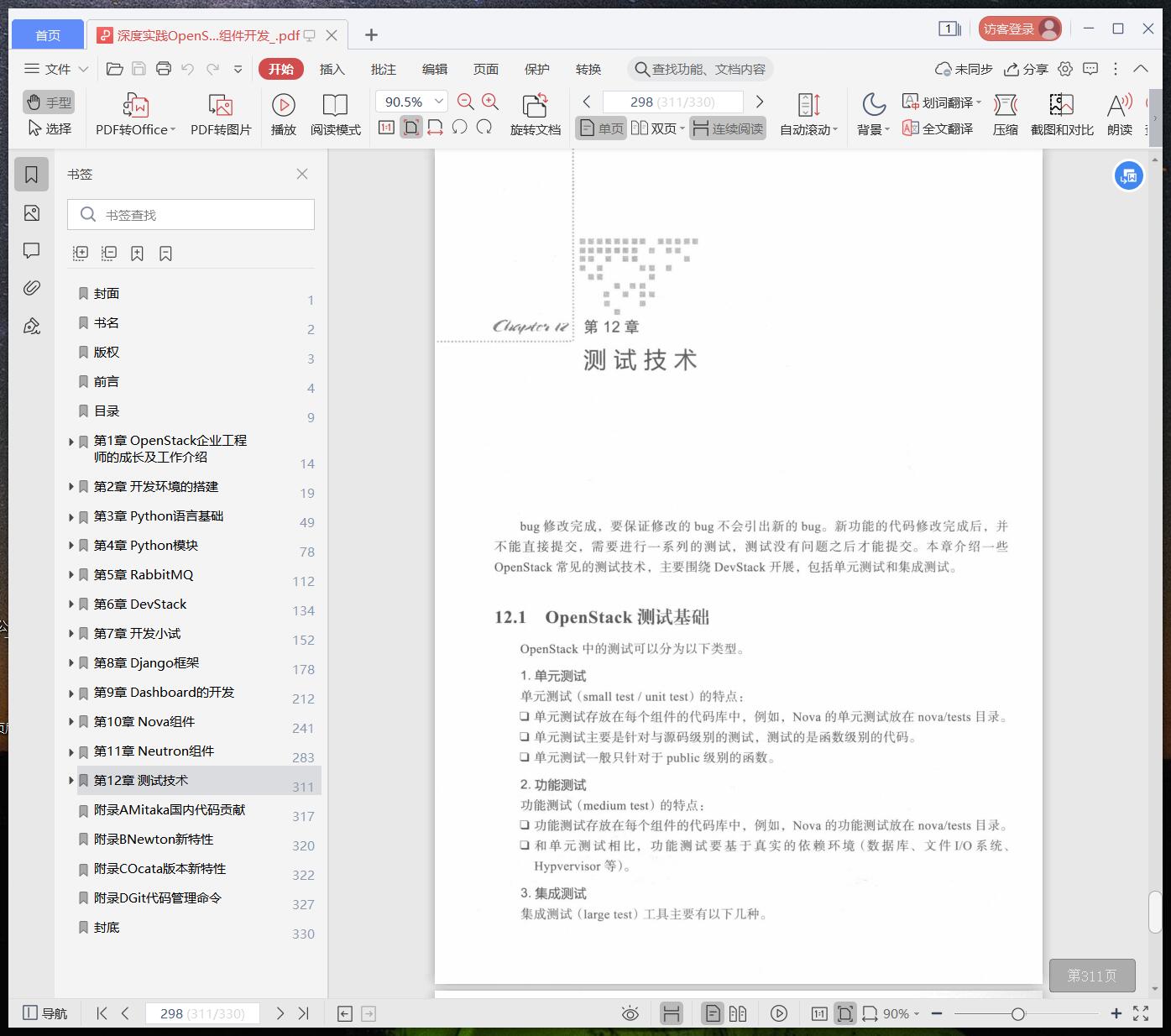
Task: Toggle 连续阅读 continuous reading
Action: tap(728, 128)
